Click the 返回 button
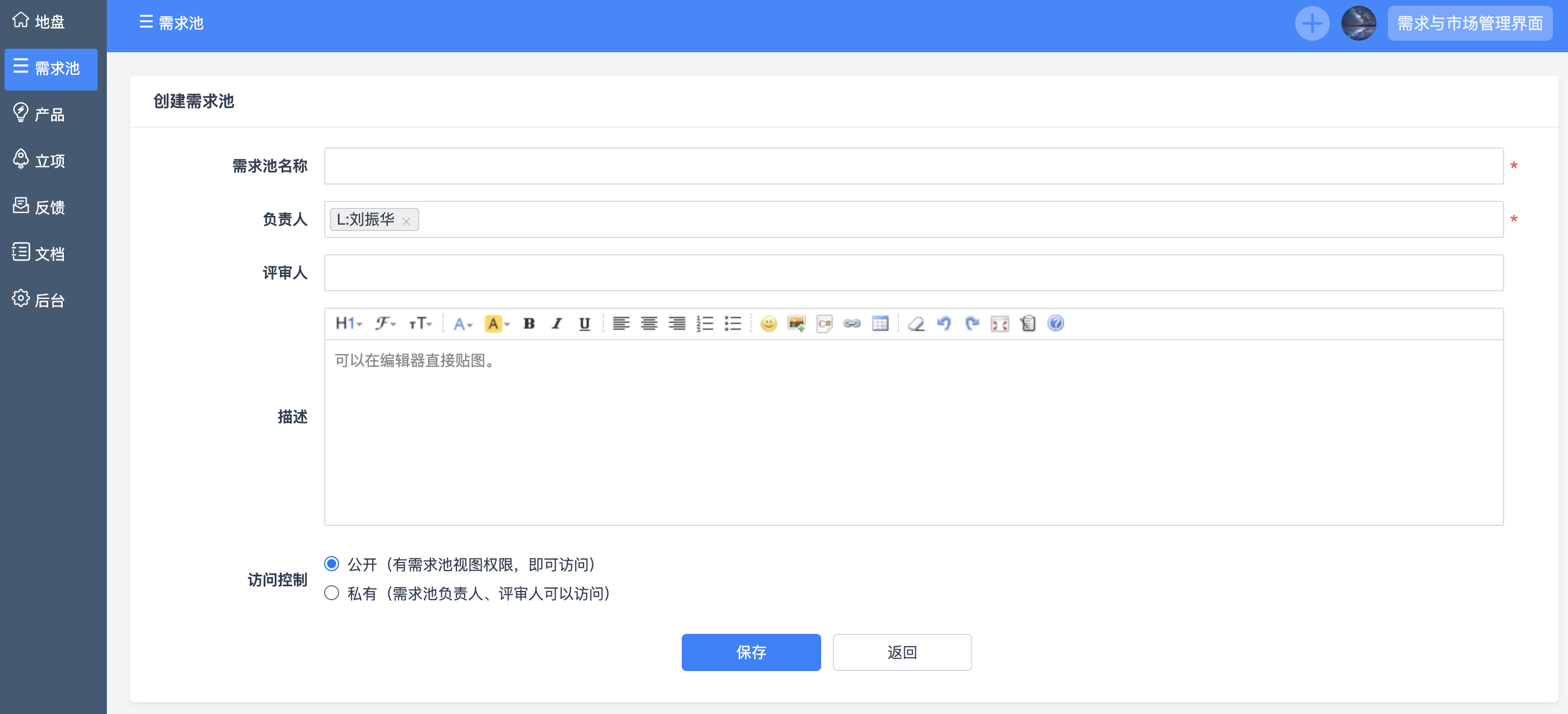This screenshot has height=714, width=1568. (x=901, y=652)
